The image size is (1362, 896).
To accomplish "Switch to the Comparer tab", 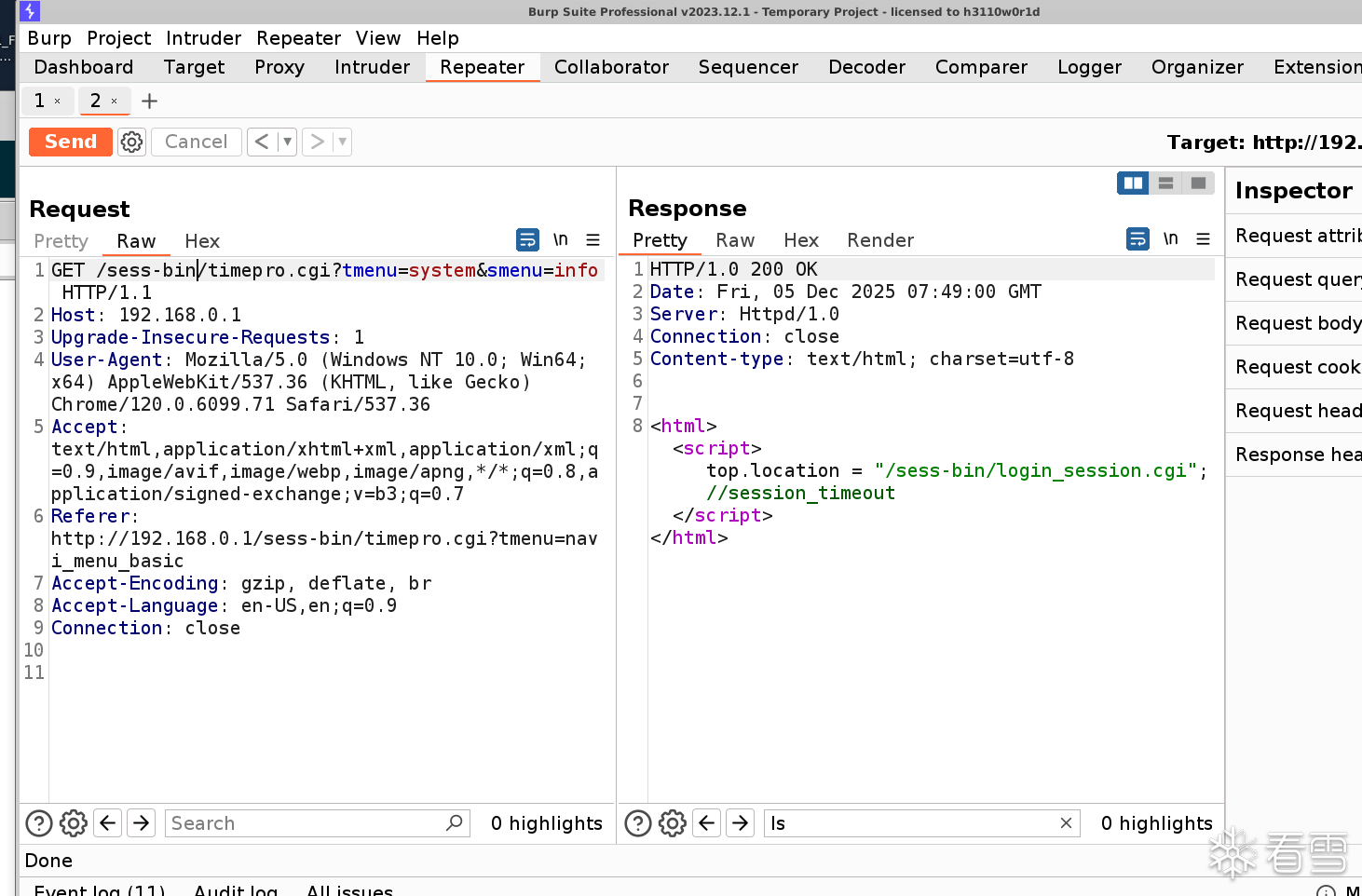I will tap(982, 67).
